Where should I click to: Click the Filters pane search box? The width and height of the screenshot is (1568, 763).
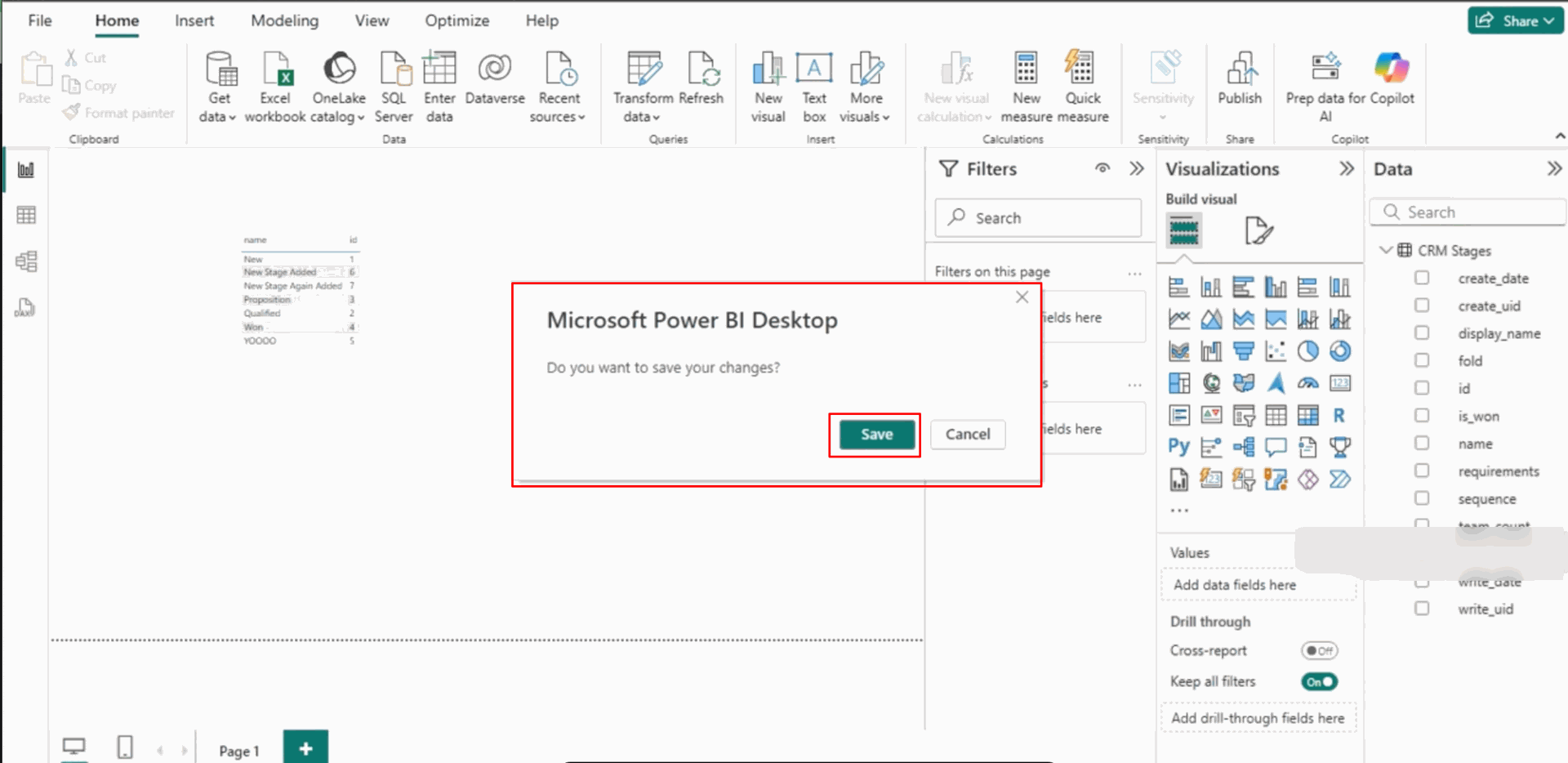click(x=1038, y=218)
